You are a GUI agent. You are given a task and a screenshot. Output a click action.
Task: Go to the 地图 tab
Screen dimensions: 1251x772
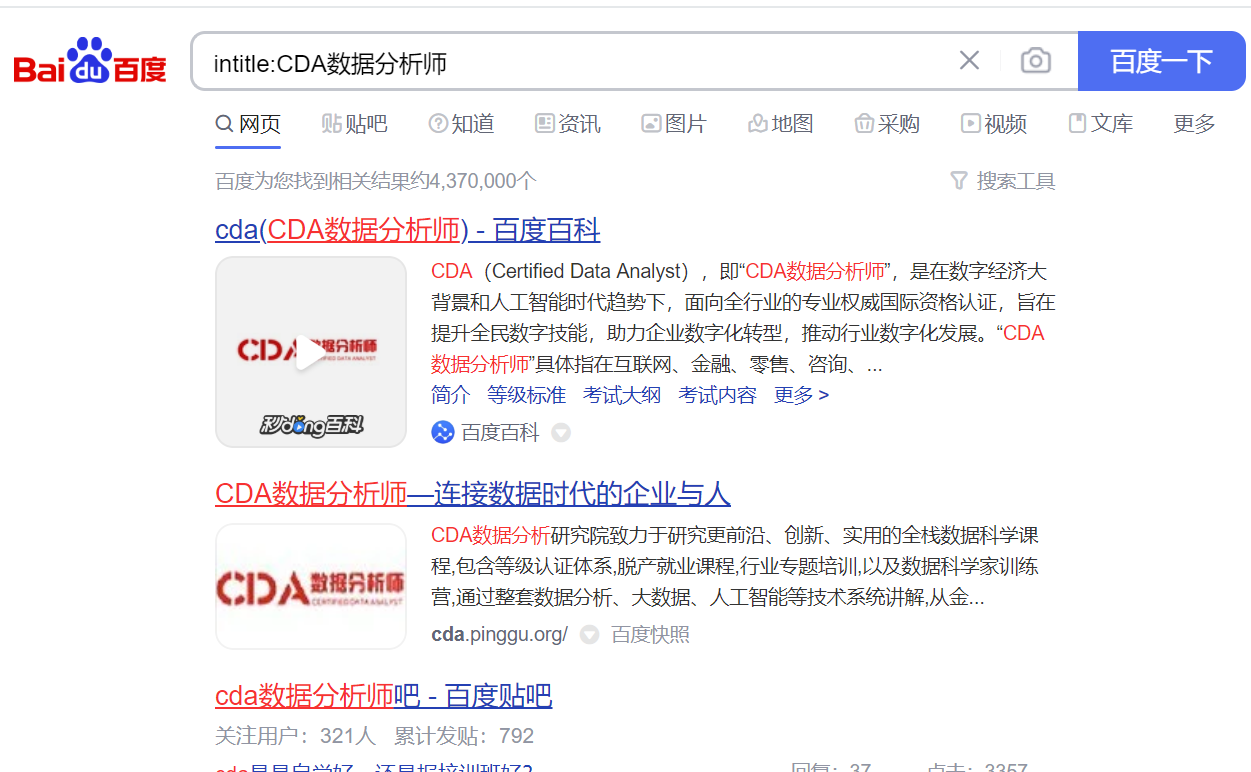[x=781, y=124]
